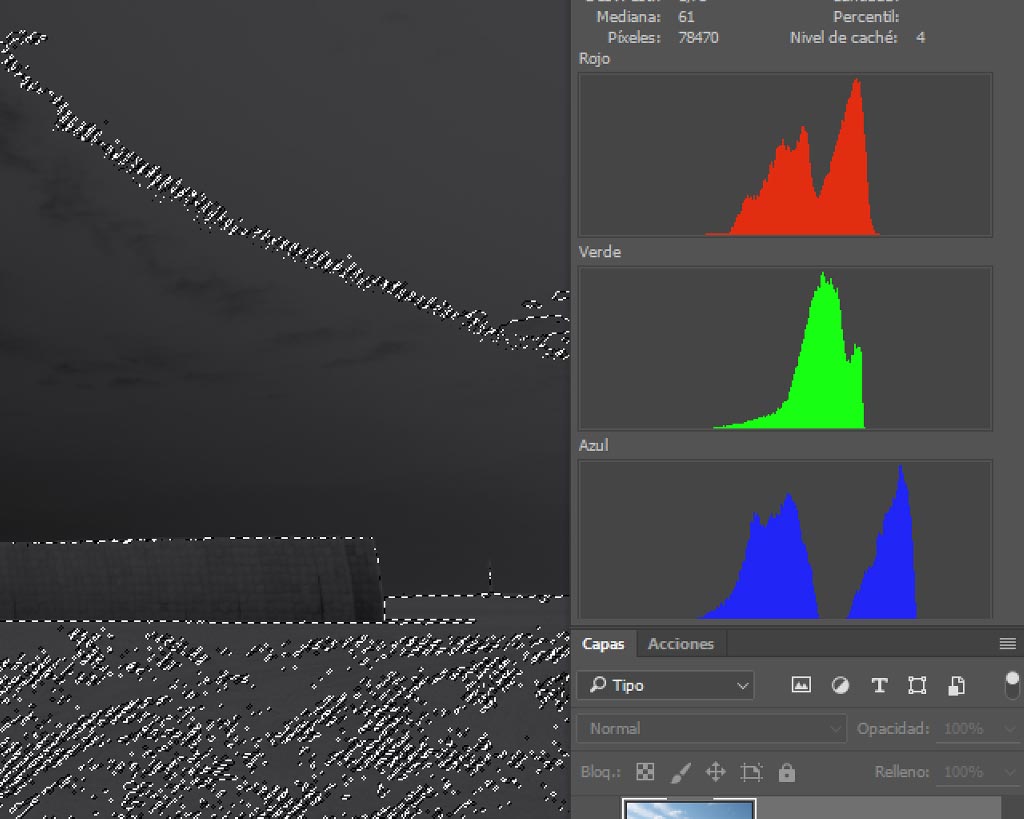This screenshot has width=1024, height=819.
Task: Click the Azul channel label
Action: 593,445
